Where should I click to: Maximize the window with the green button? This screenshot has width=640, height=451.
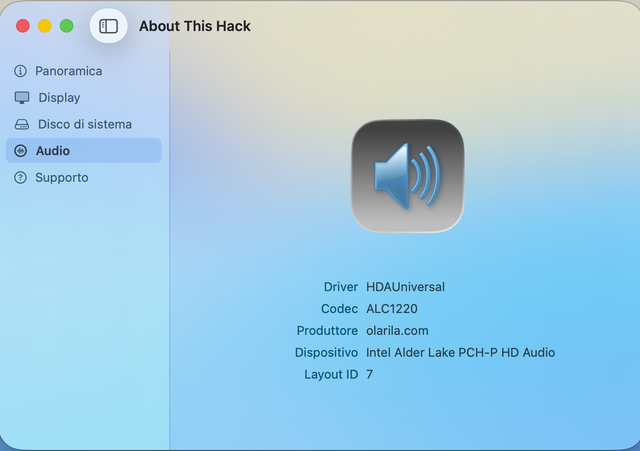pyautogui.click(x=67, y=26)
